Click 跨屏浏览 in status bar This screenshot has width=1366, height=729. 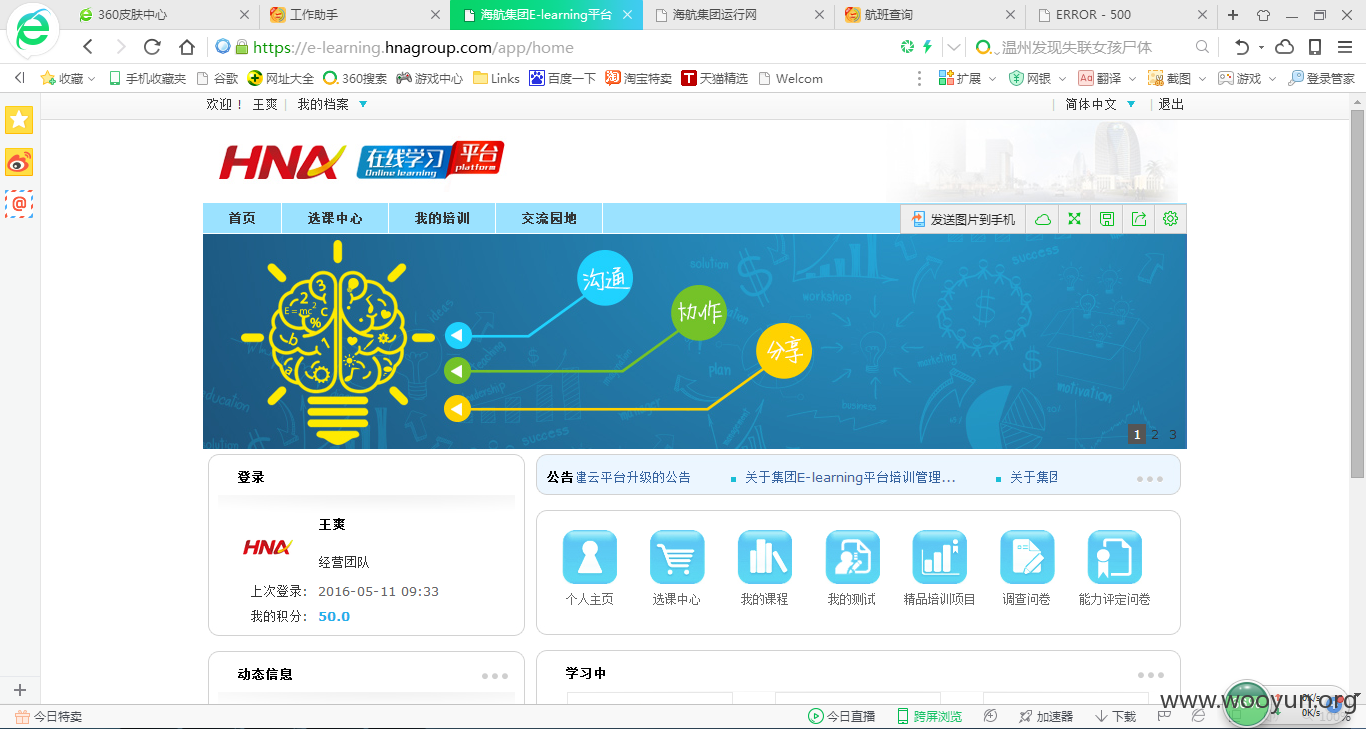click(x=929, y=716)
